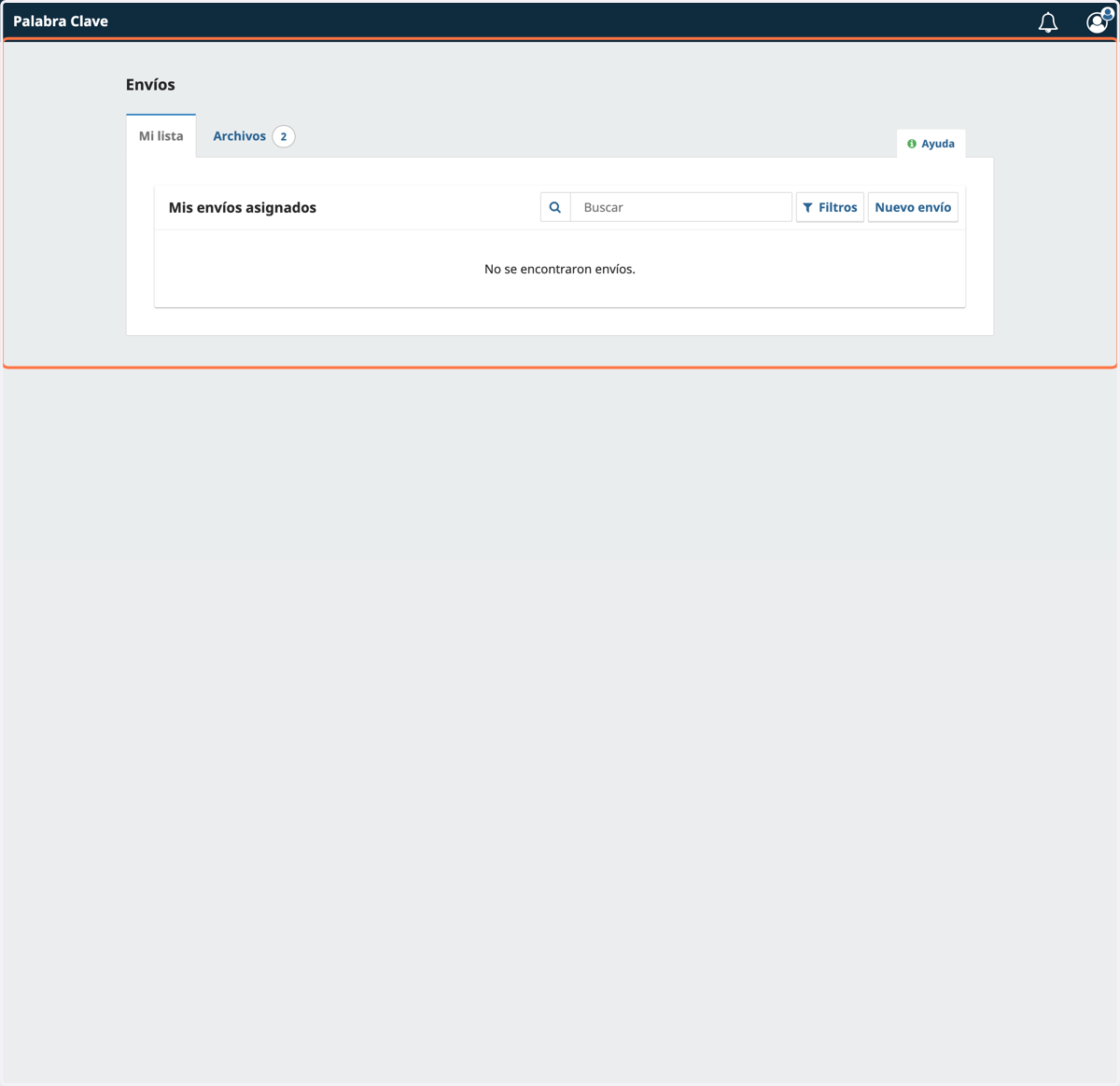Click the No se encontraron envíos message
The height and width of the screenshot is (1086, 1120).
(560, 269)
